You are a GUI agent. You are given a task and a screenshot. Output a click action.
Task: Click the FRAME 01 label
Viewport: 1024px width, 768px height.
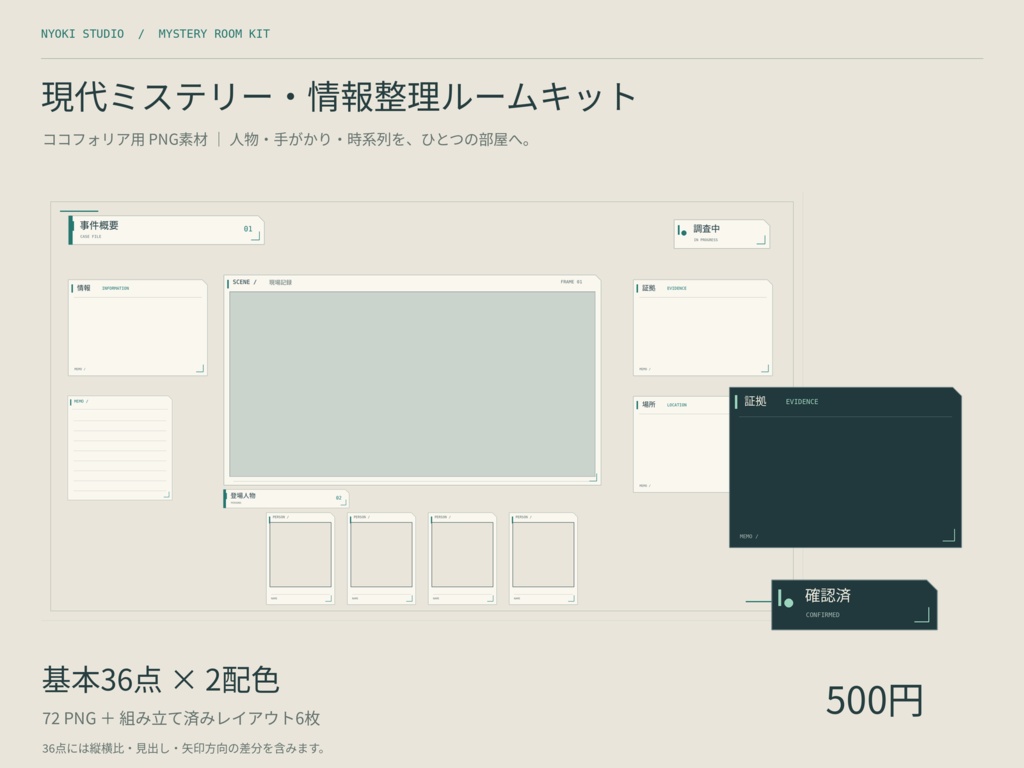pyautogui.click(x=571, y=282)
